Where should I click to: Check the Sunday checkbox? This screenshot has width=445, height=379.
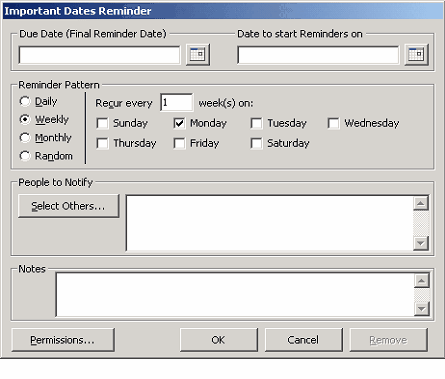(x=102, y=123)
